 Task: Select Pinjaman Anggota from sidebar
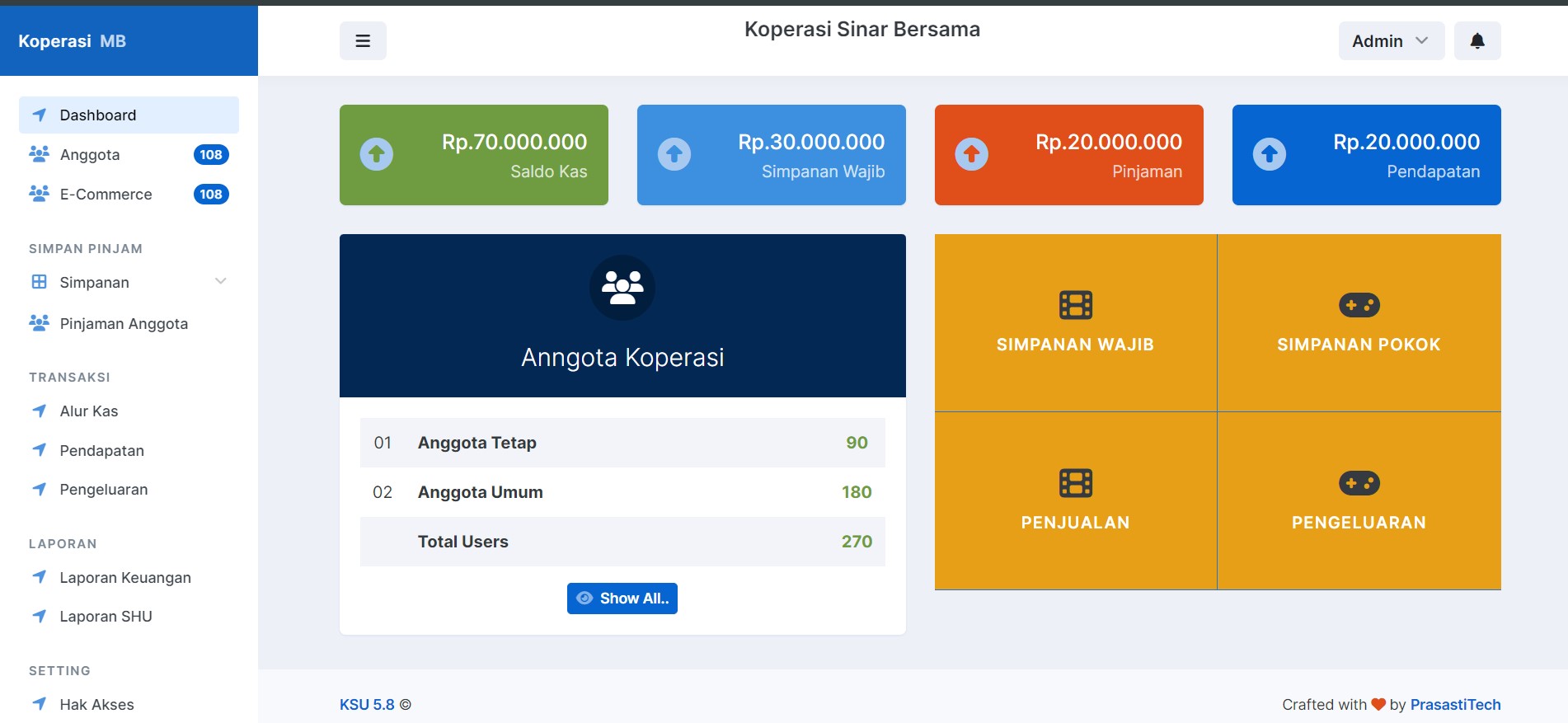pos(124,324)
